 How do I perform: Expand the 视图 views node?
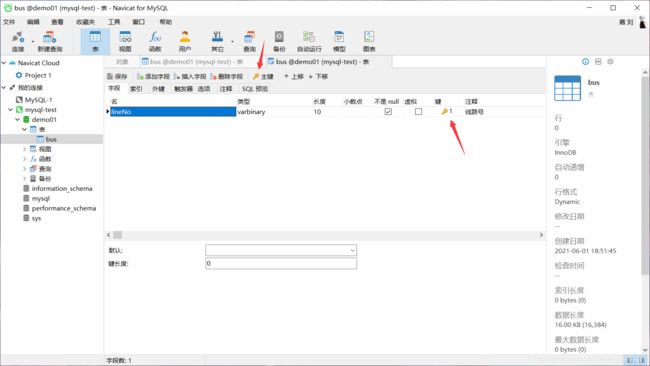[x=24, y=149]
